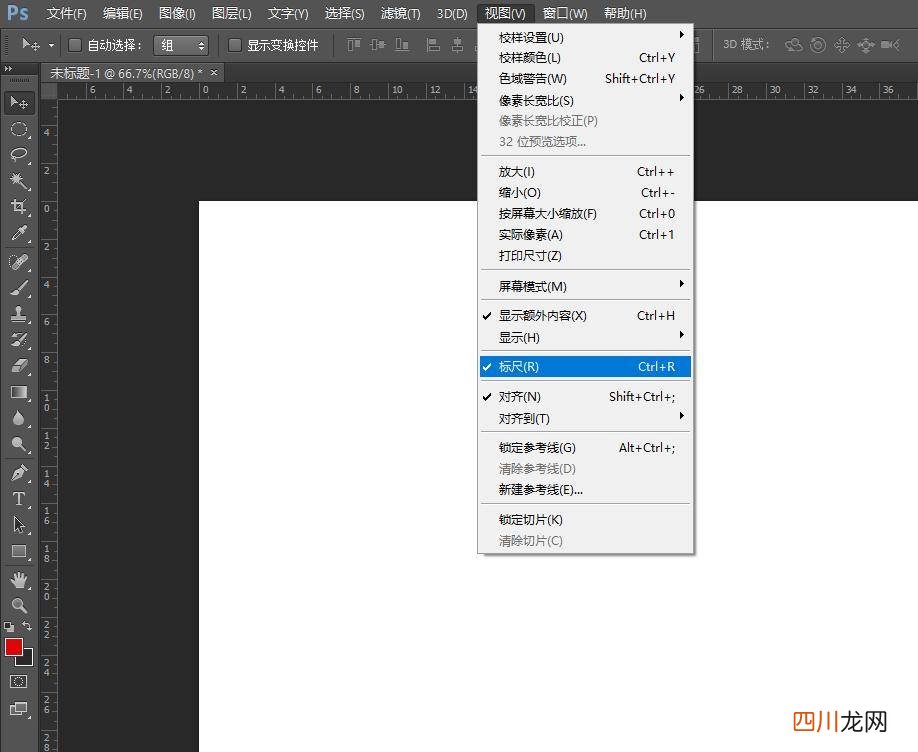The image size is (918, 752).
Task: Select the History Brush tool
Action: click(19, 340)
